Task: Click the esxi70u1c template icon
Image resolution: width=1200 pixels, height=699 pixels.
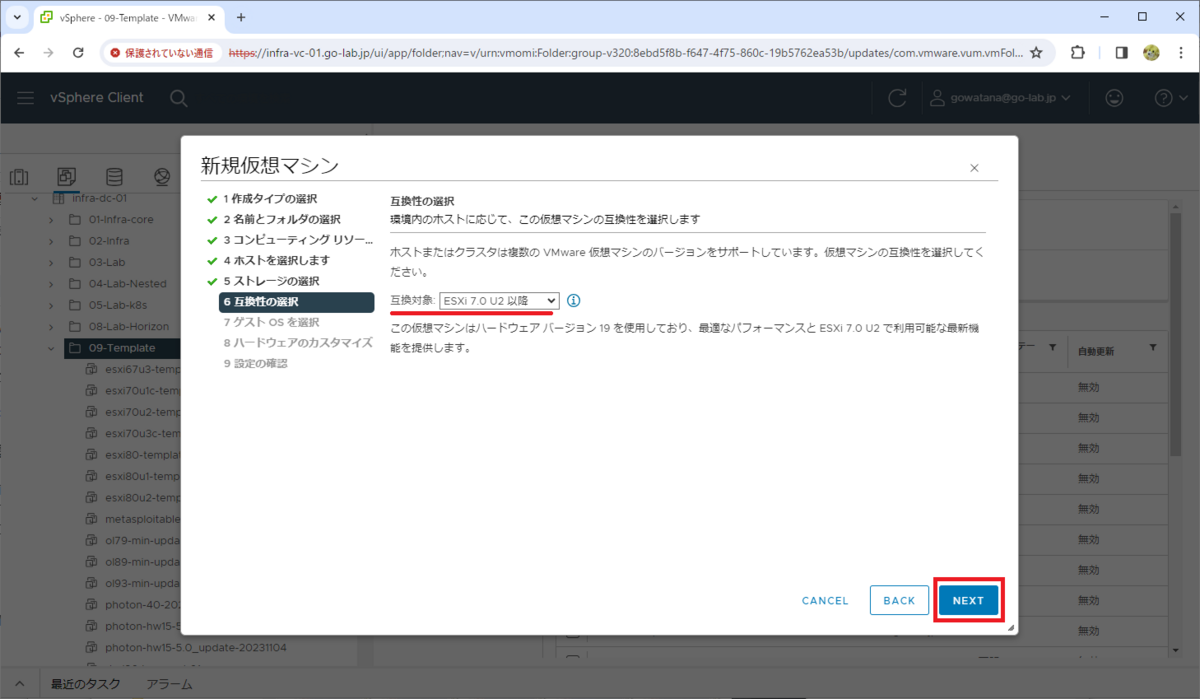Action: 92,391
